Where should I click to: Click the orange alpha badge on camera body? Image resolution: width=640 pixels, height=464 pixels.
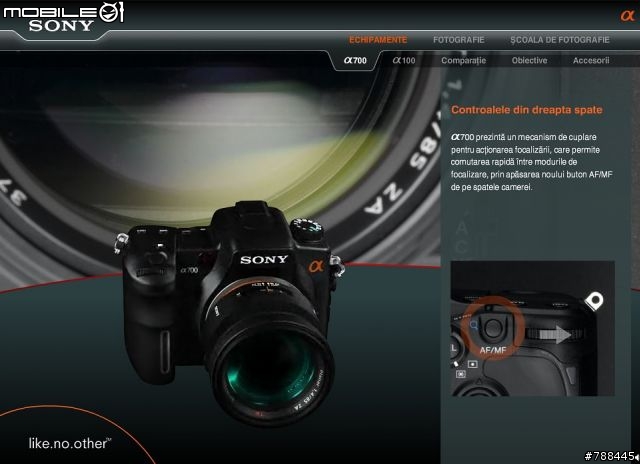tap(316, 266)
